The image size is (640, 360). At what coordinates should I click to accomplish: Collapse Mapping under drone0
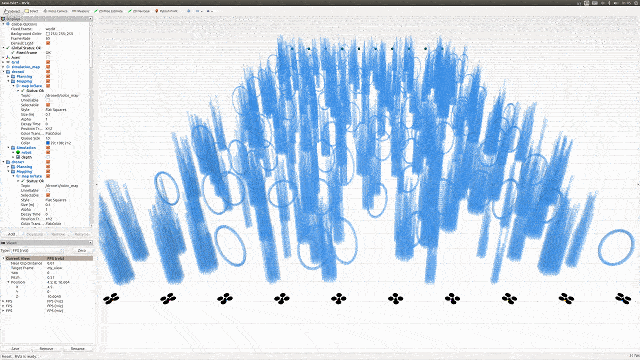[x=8, y=81]
